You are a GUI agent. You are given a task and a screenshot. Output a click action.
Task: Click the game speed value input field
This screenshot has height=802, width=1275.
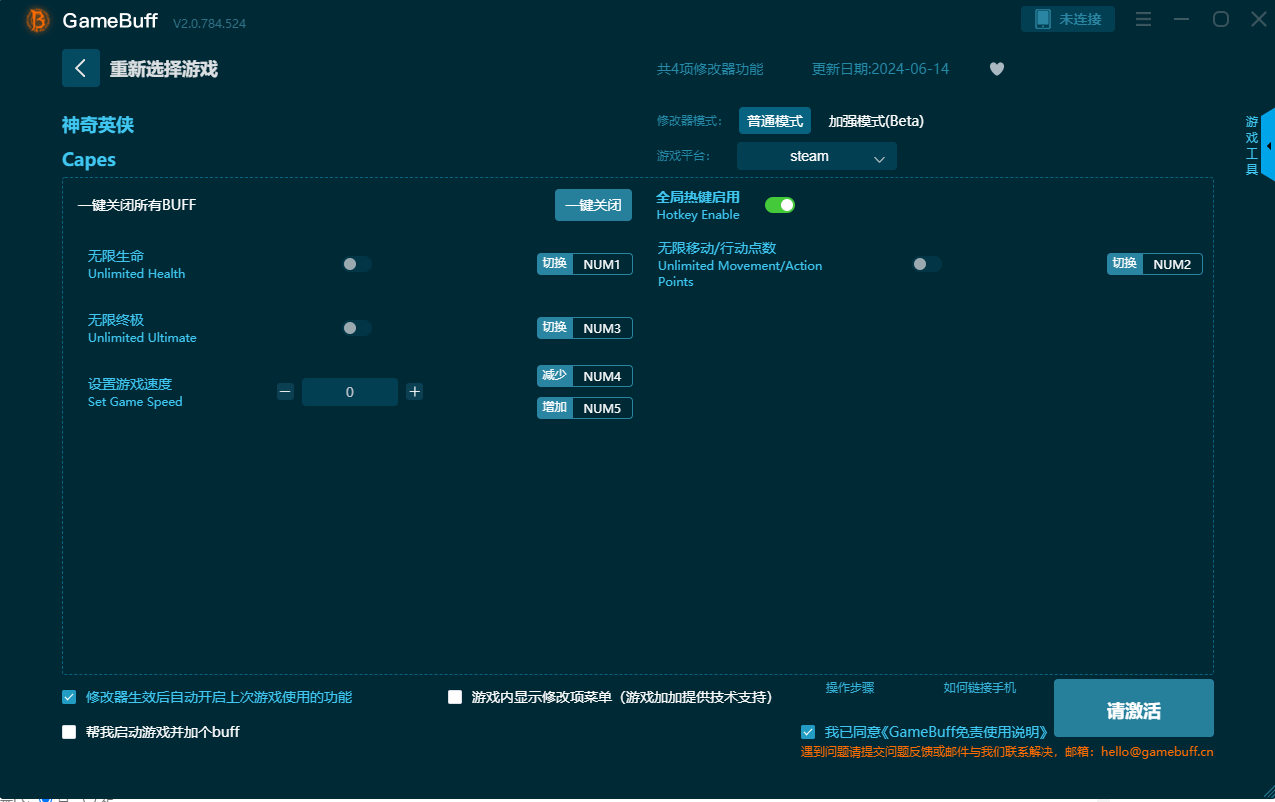(x=350, y=392)
